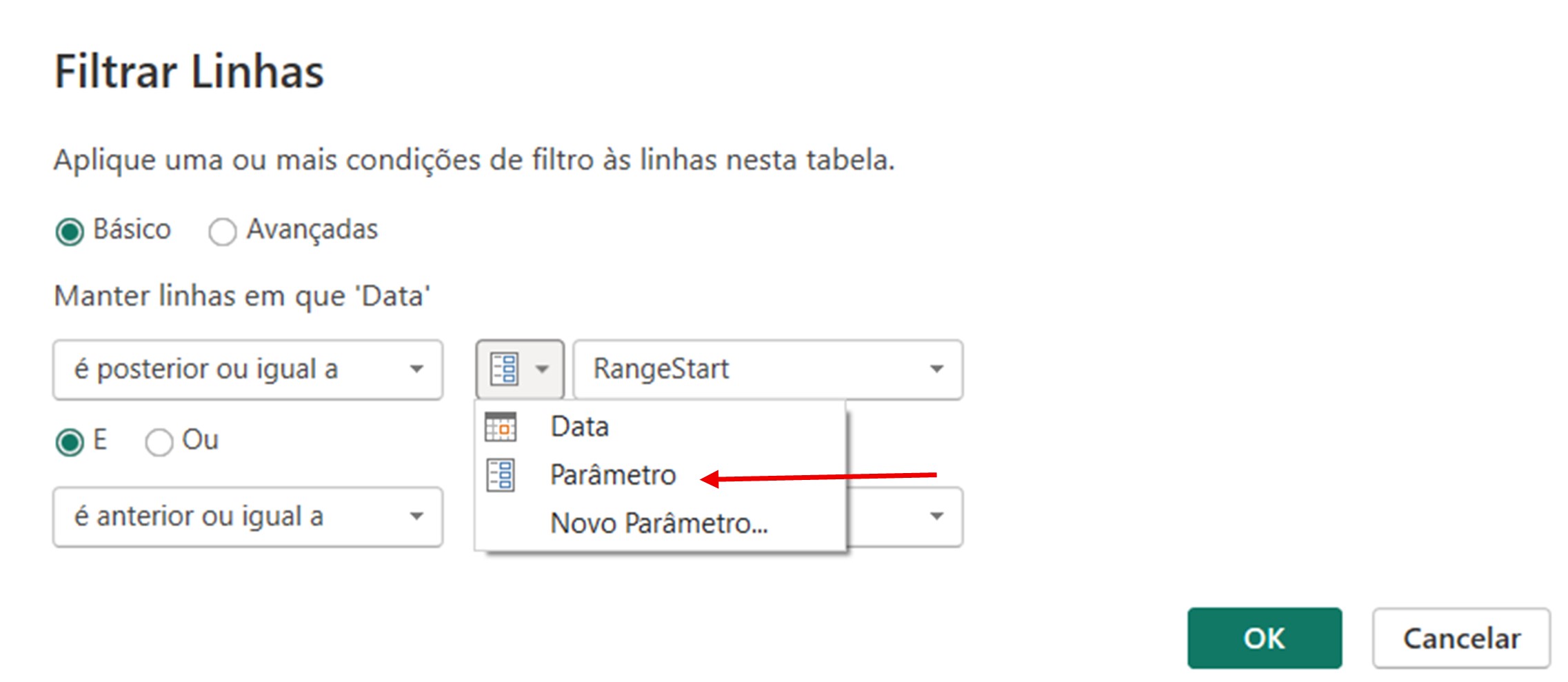Click the Data calendar icon in menu
1568x682 pixels.
501,427
